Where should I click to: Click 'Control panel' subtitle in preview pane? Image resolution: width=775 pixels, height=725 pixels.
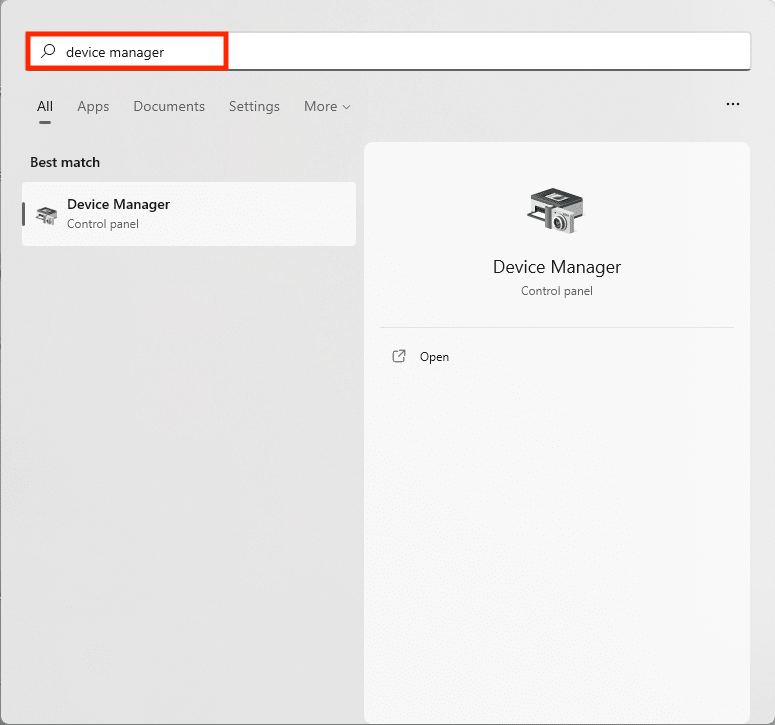[557, 291]
